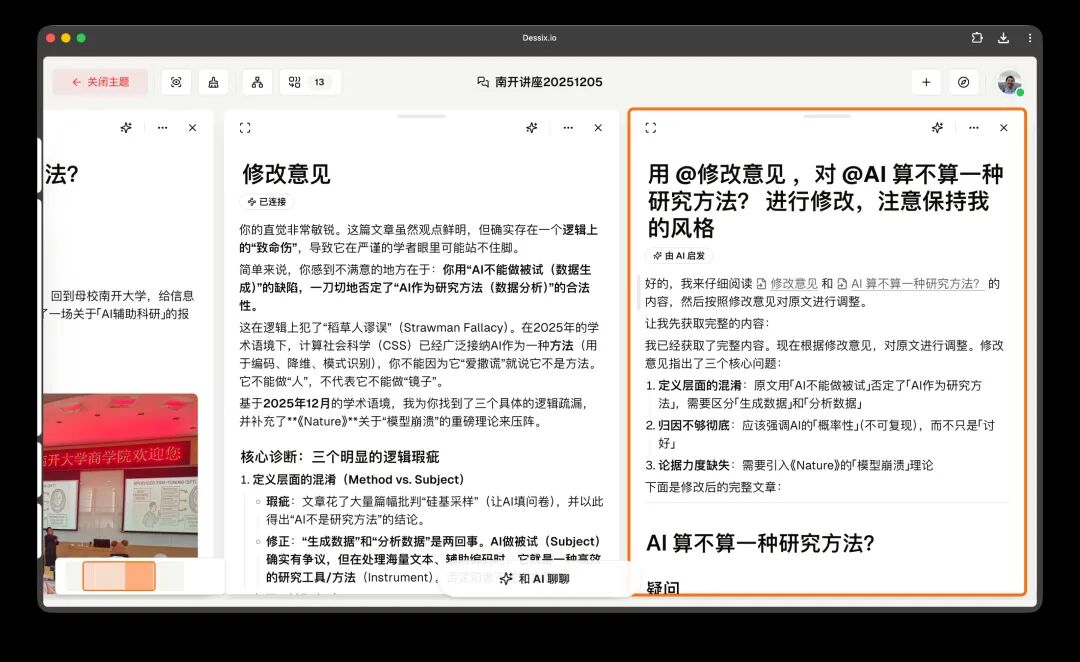Click the 疑问 heading in right card
The width and height of the screenshot is (1080, 662).
[663, 588]
